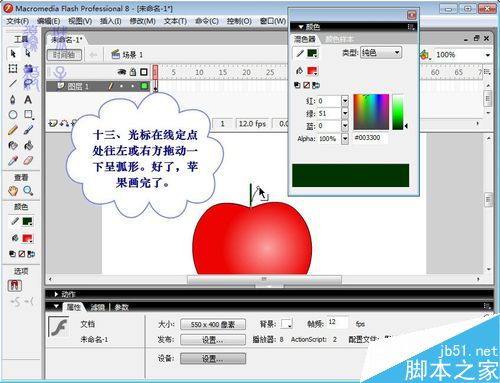Open the 修改(M) menu
The width and height of the screenshot is (500, 383).
tap(142, 21)
